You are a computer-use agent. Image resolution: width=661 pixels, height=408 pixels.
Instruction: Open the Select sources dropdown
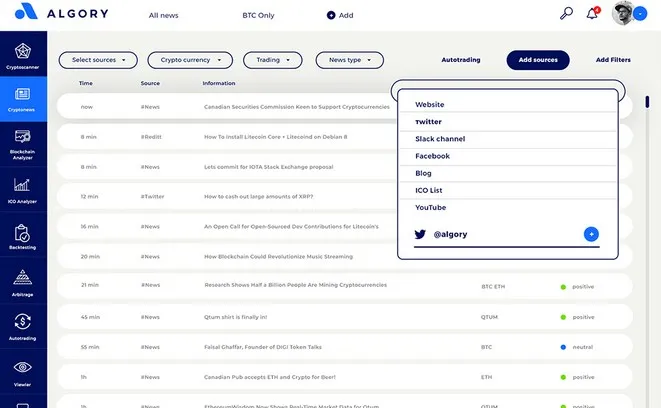point(98,60)
